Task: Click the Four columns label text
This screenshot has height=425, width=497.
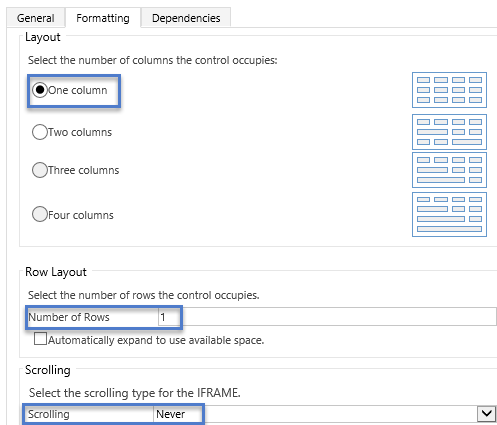Action: [81, 215]
